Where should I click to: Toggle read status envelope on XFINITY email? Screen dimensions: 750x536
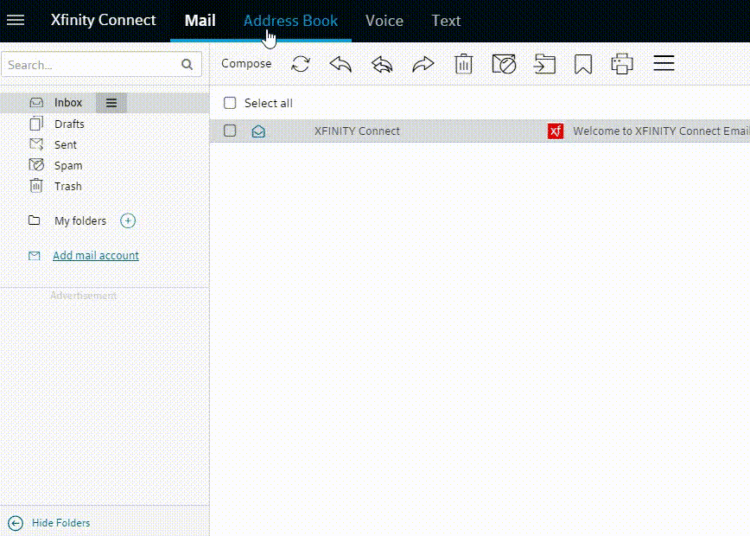[x=258, y=131]
